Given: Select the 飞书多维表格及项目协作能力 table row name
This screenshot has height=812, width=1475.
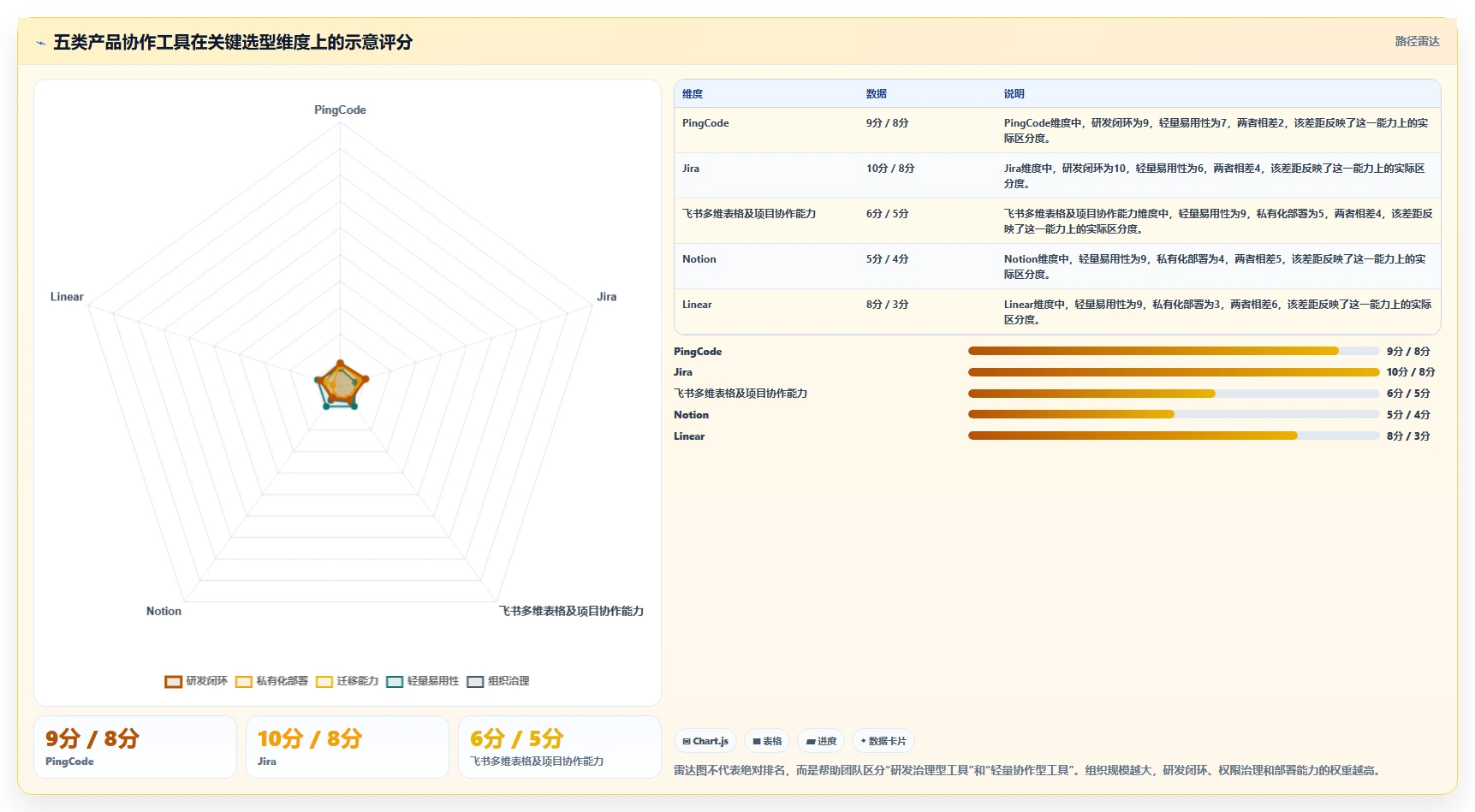Looking at the screenshot, I should [749, 214].
